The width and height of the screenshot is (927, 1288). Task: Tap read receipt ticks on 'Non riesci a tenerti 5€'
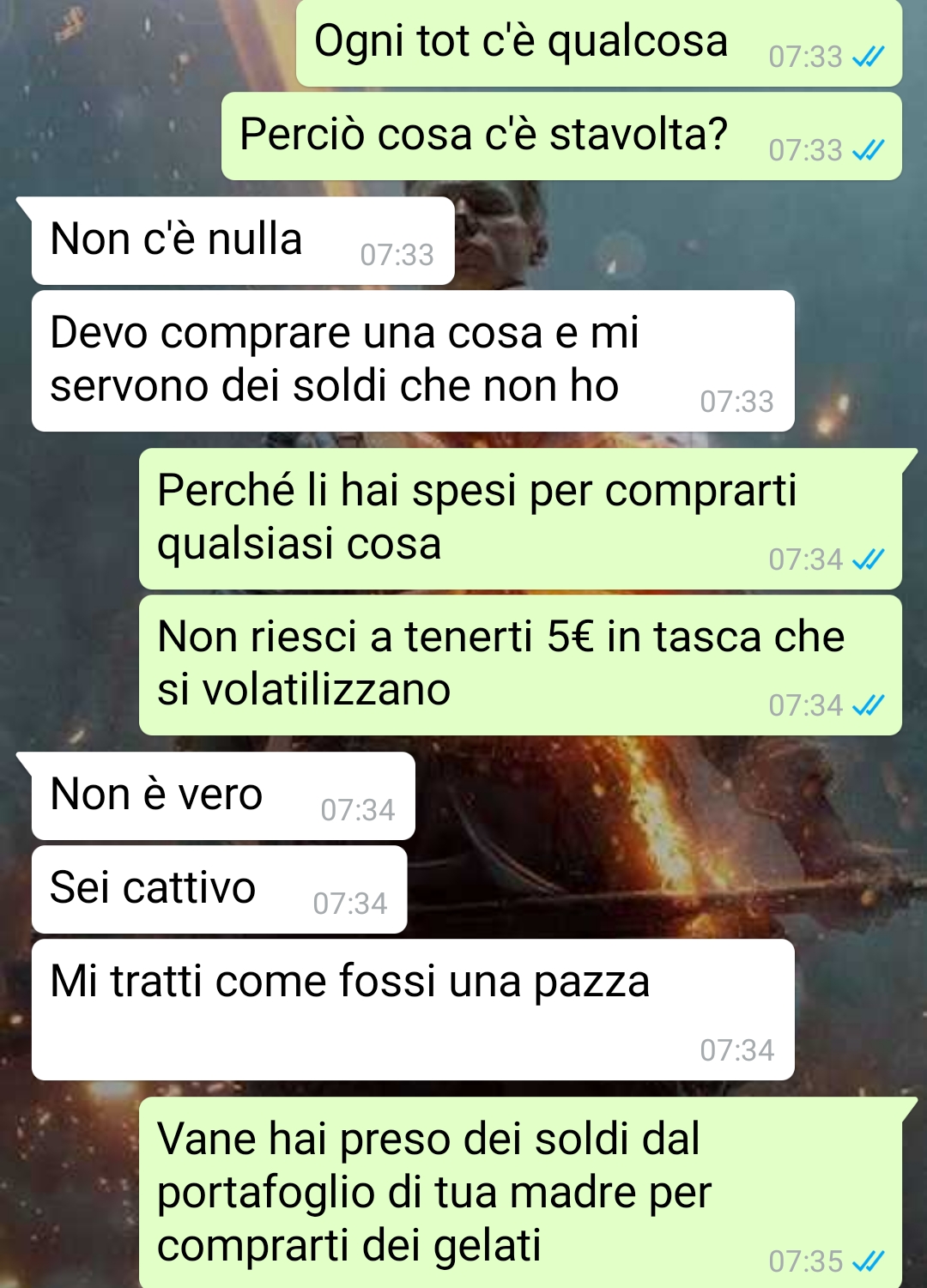point(868,706)
